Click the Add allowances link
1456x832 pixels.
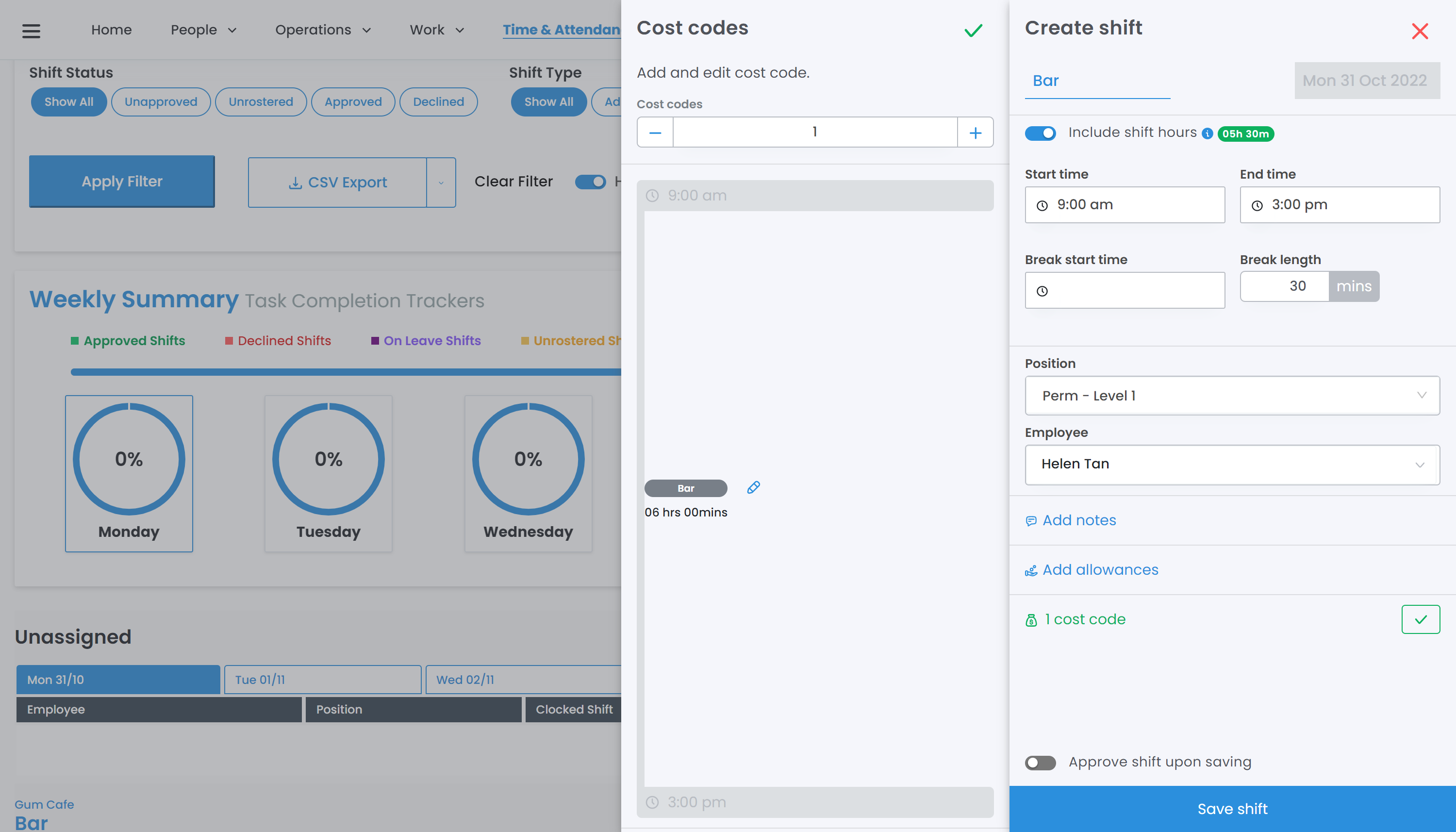(x=1100, y=570)
